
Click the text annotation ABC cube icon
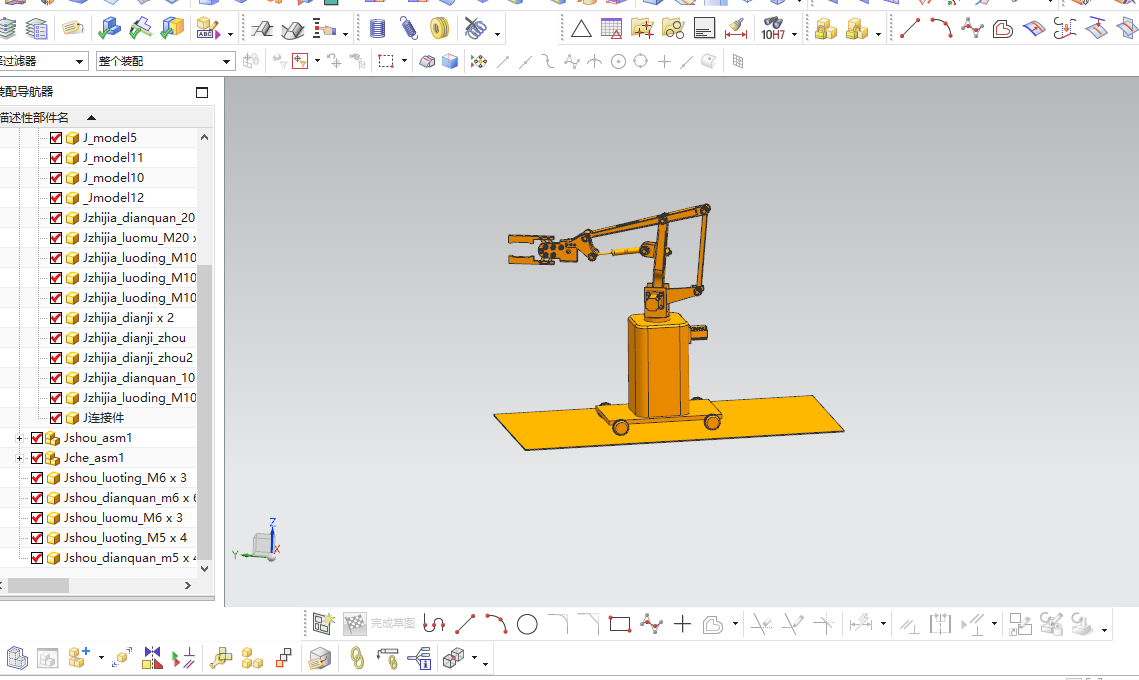(x=208, y=29)
